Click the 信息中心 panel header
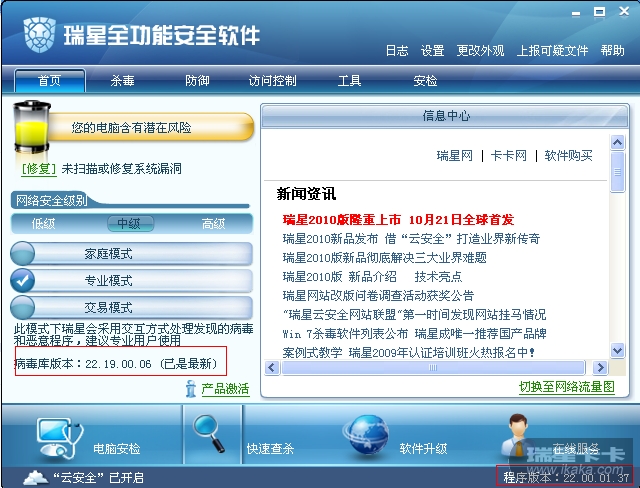 445,116
